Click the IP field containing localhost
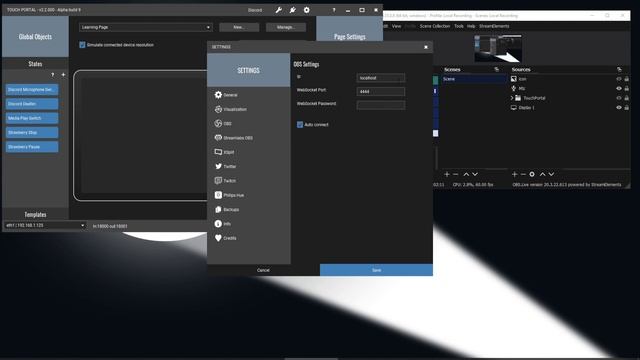The image size is (640, 360). 381,78
